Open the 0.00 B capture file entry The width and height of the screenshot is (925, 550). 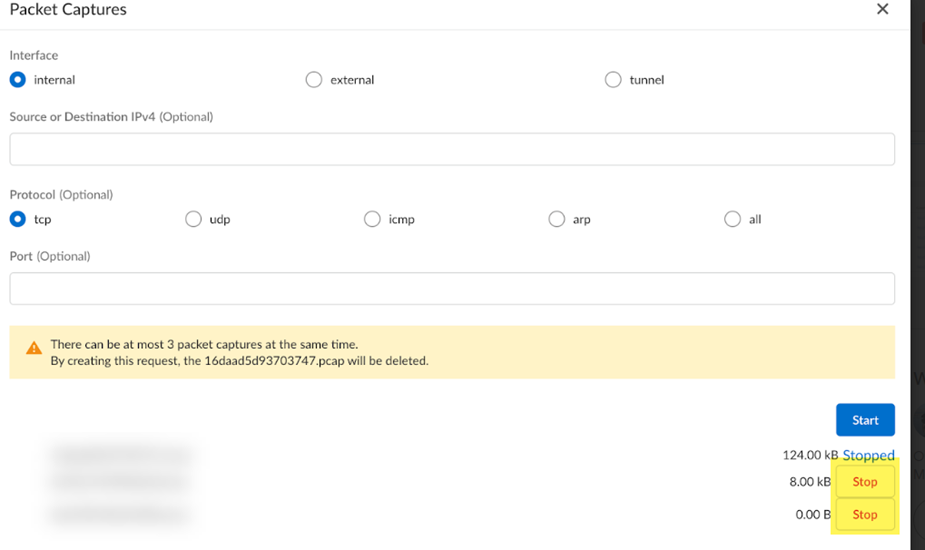click(118, 515)
